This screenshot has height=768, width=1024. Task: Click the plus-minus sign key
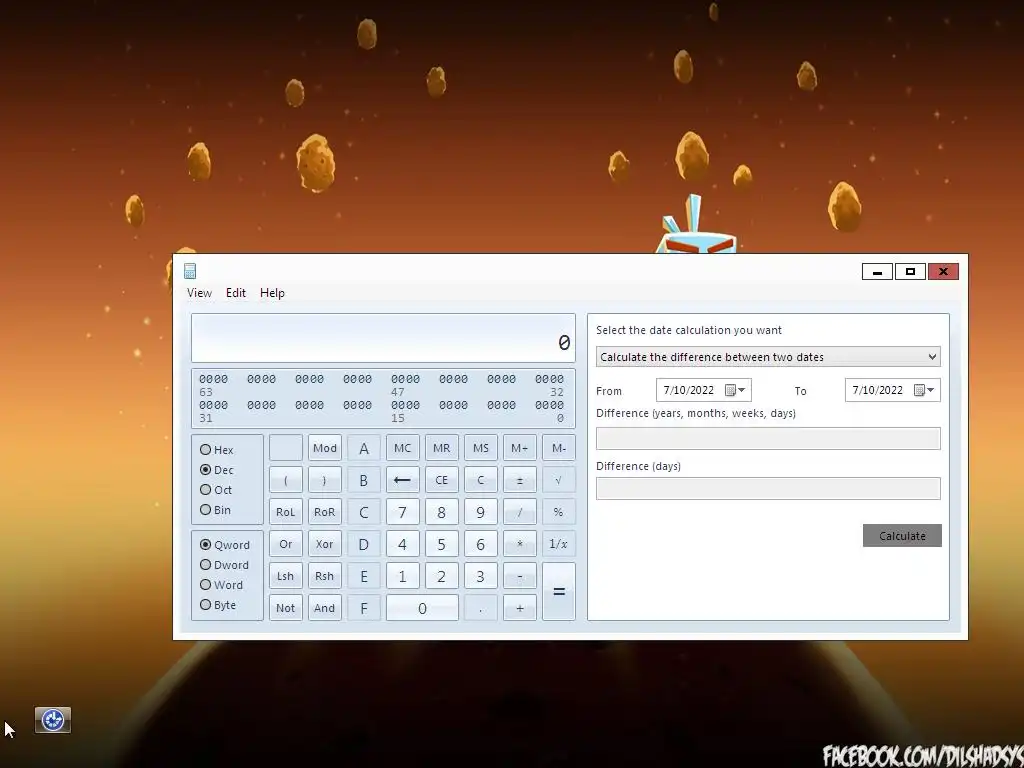click(520, 480)
